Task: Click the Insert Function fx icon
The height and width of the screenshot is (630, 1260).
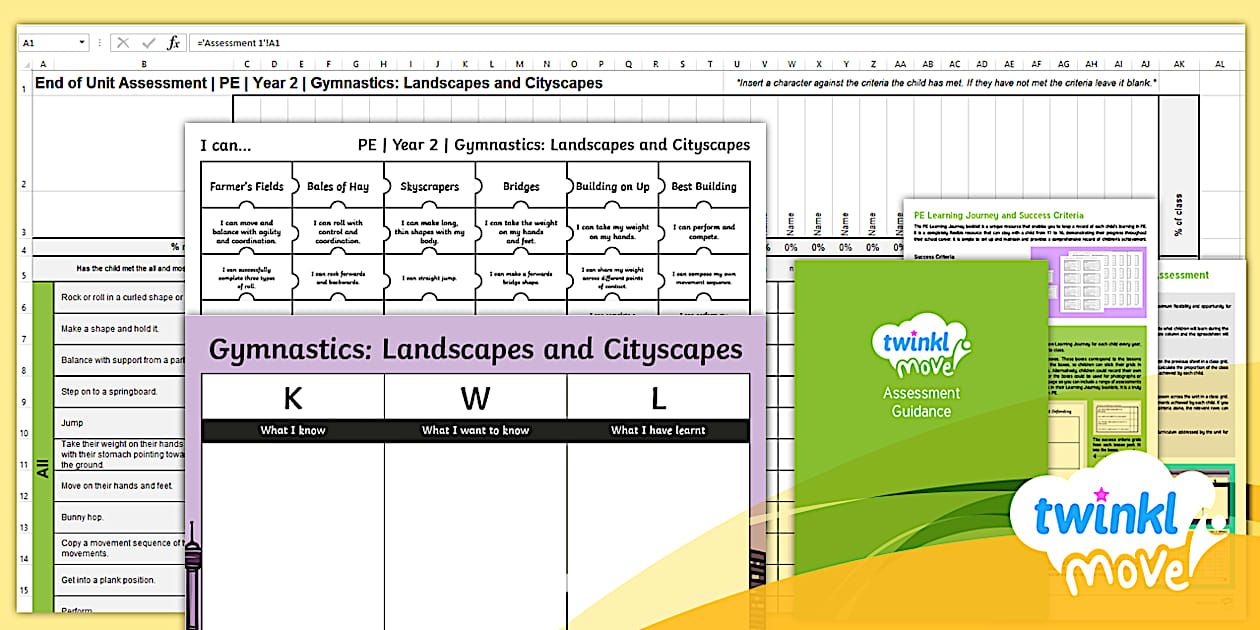Action: [173, 43]
